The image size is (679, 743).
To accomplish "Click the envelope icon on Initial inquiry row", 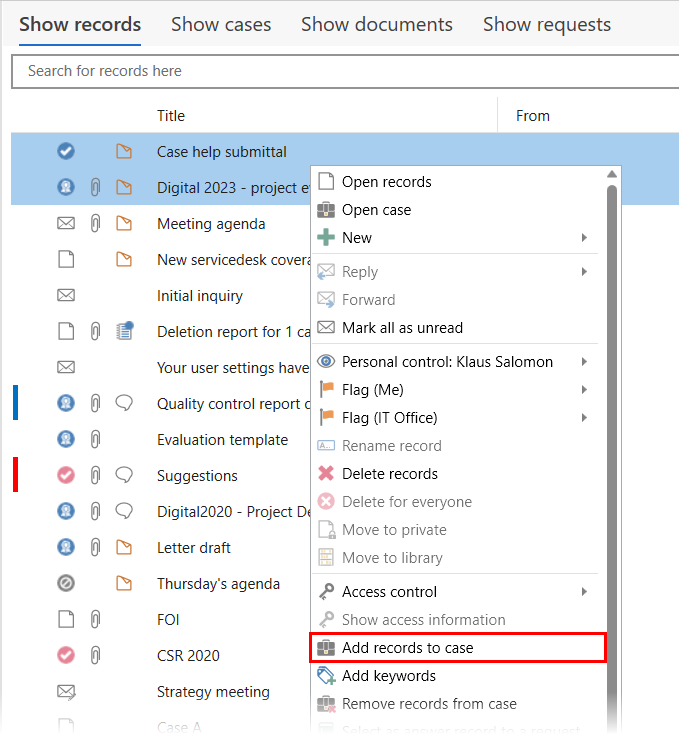I will coord(66,295).
